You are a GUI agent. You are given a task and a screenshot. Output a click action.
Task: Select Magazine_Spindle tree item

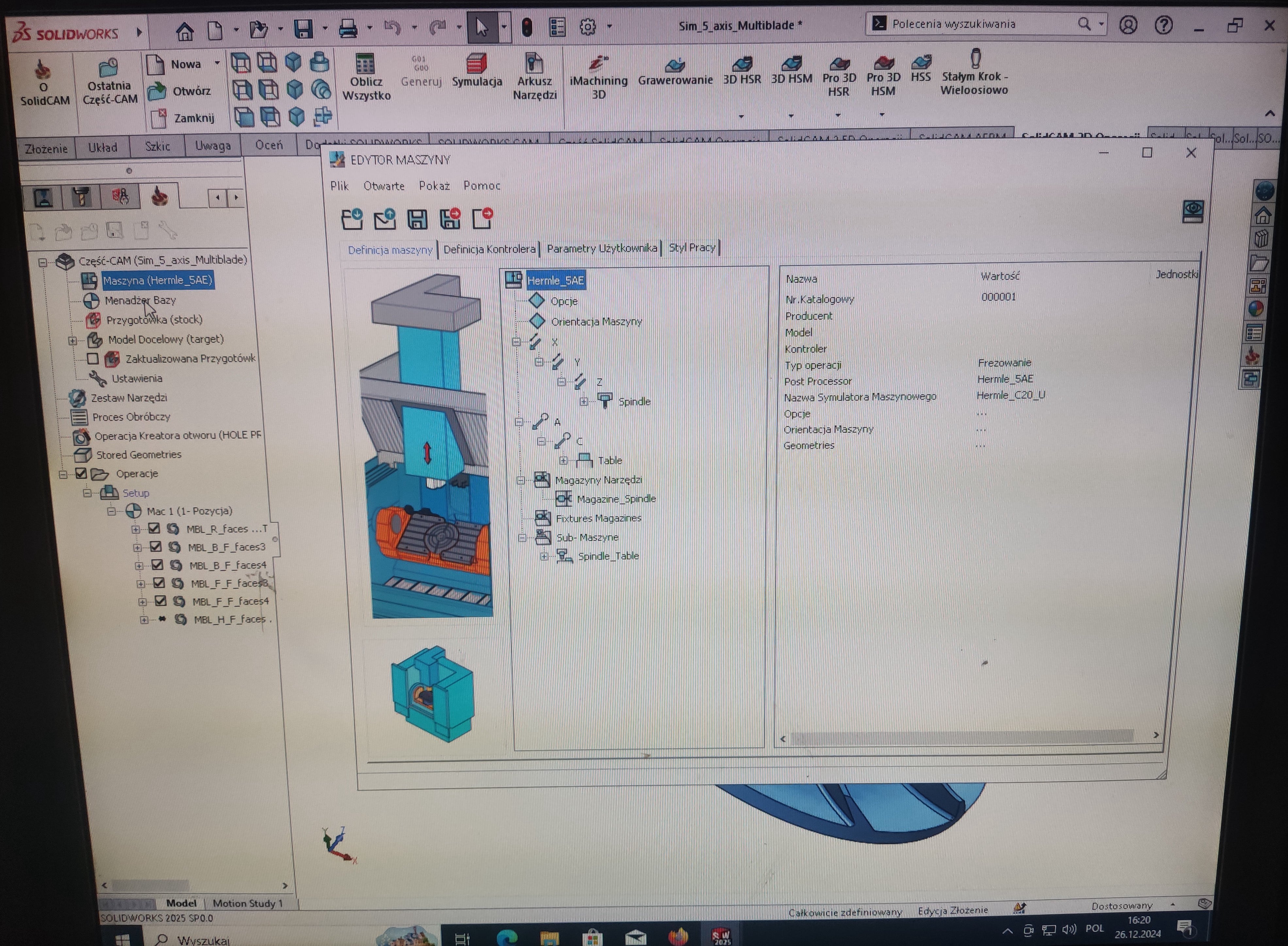coord(615,499)
